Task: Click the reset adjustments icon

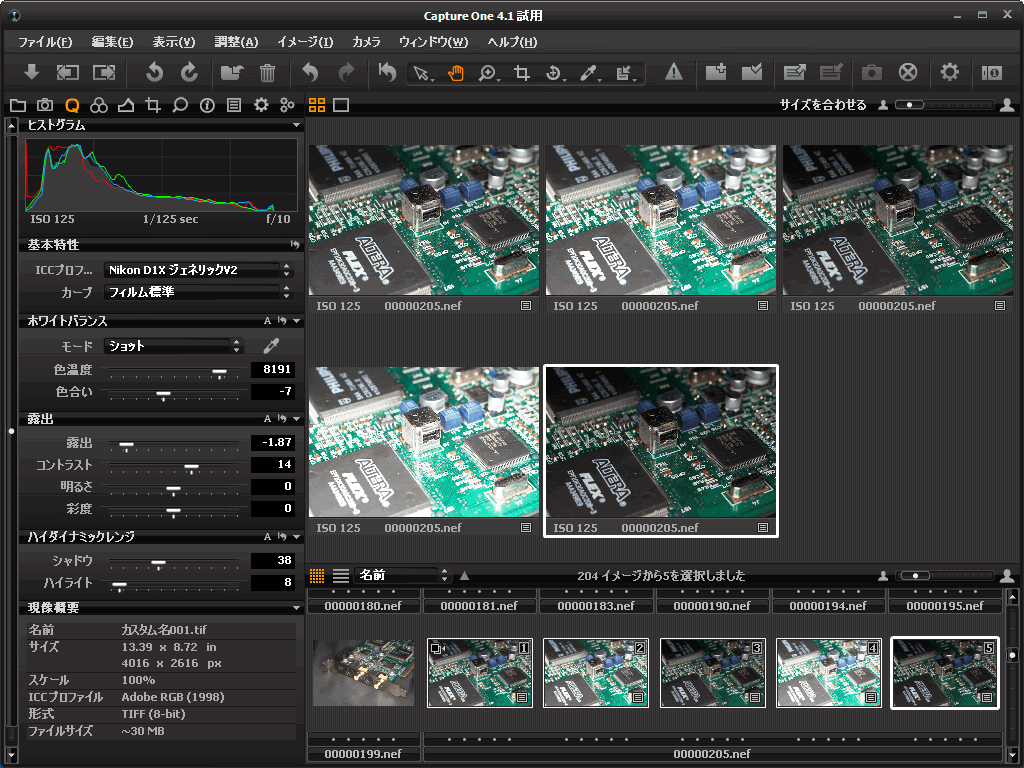Action: [387, 72]
